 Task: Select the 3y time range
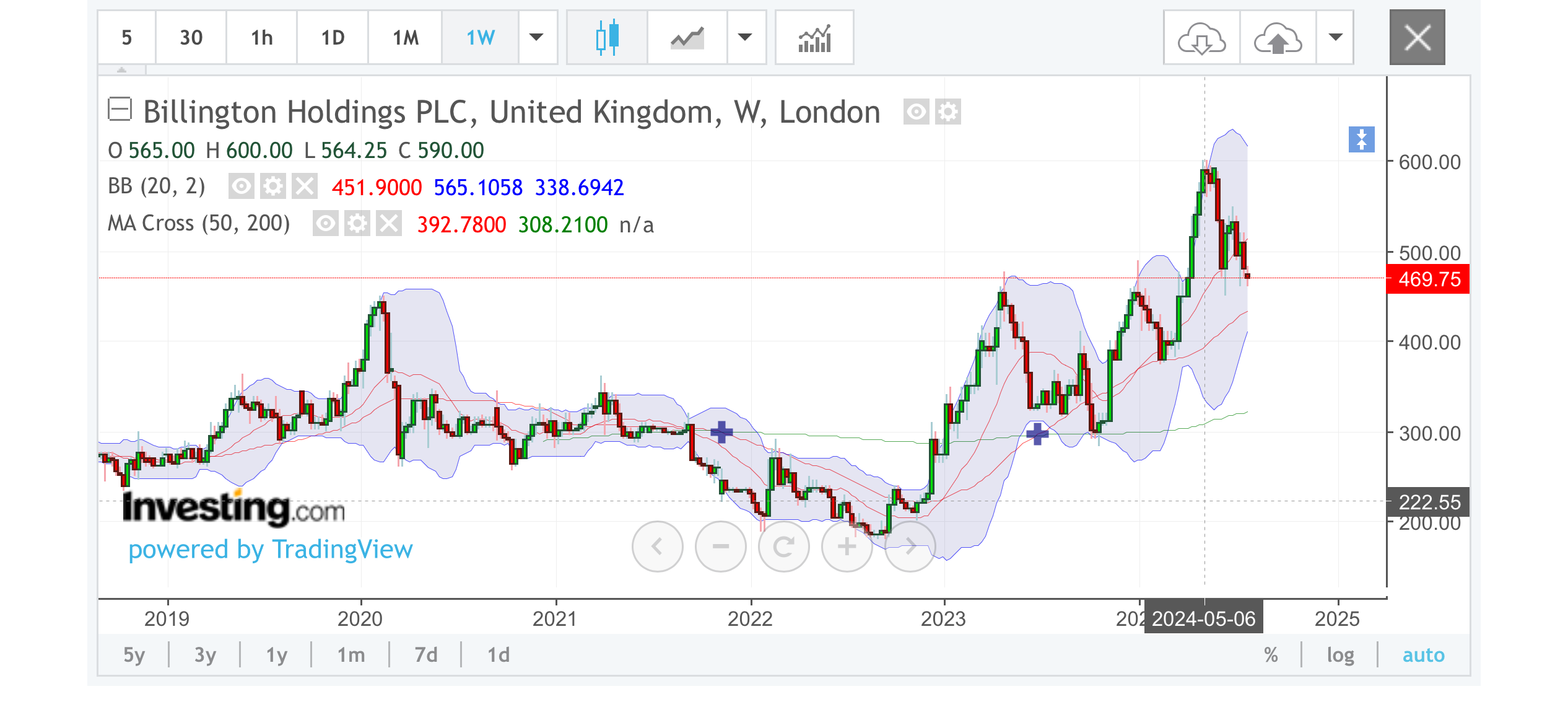click(205, 654)
